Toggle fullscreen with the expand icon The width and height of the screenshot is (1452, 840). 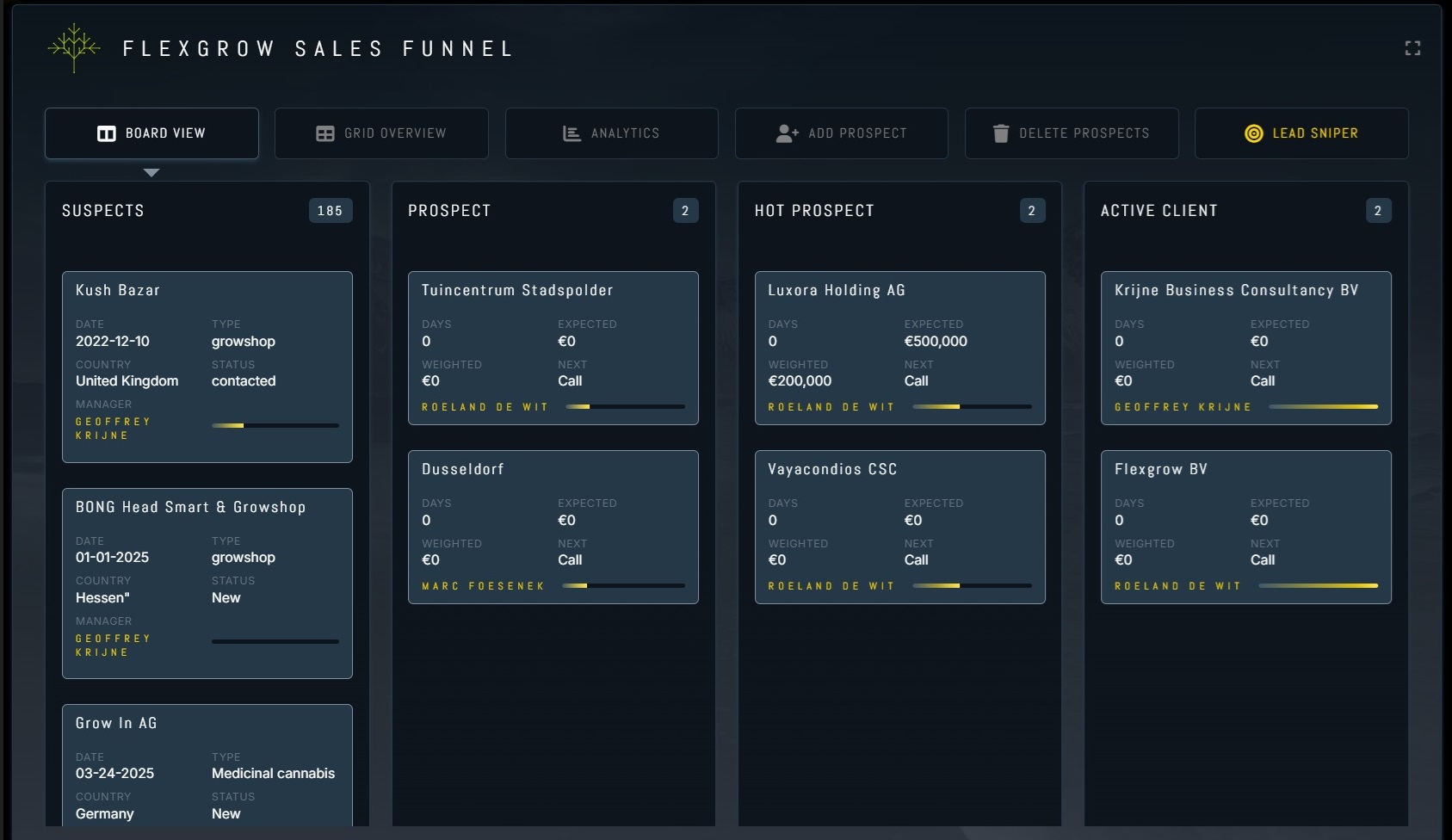click(1412, 48)
